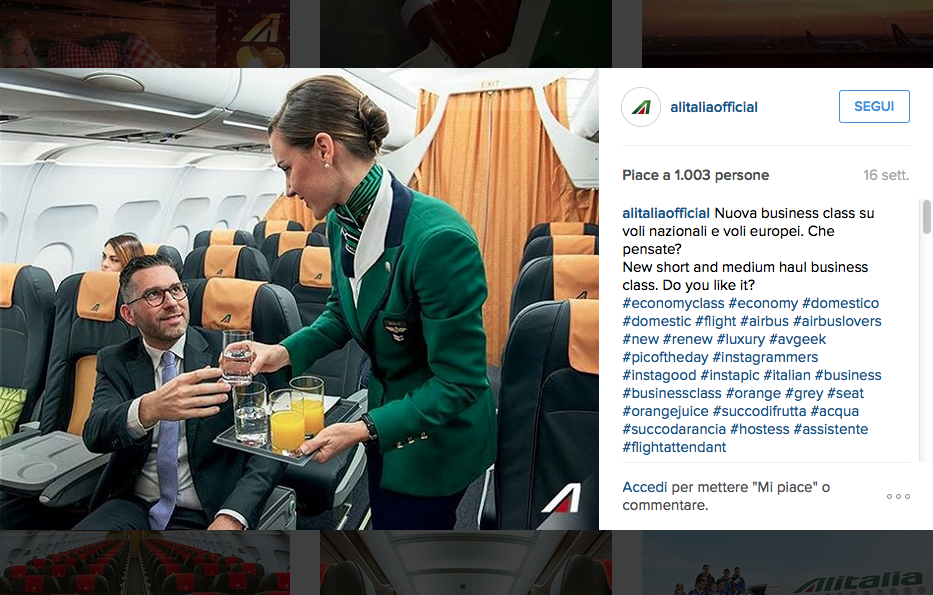Open the #flightattendant hashtag

674,447
